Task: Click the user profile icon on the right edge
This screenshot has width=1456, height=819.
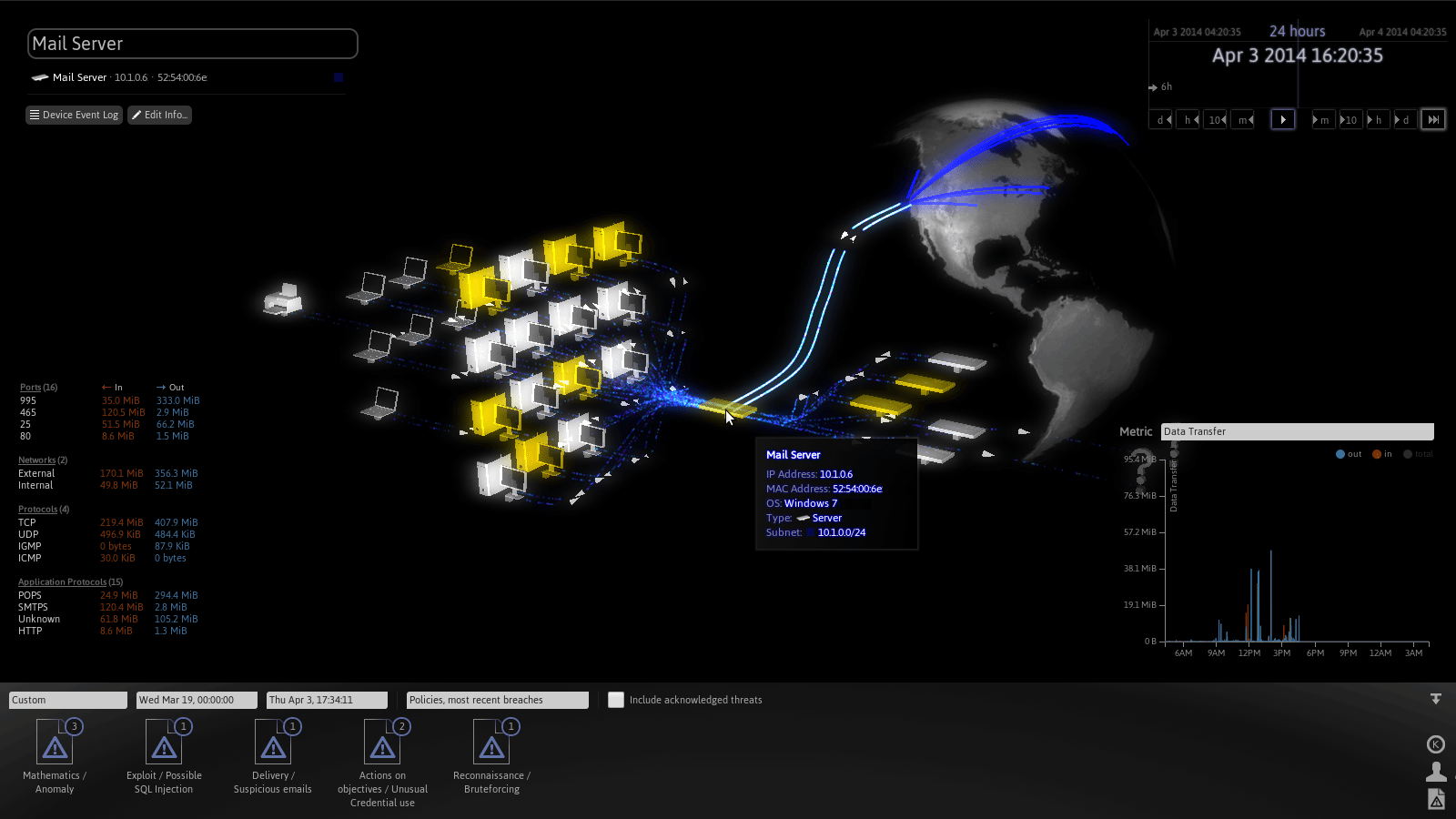Action: [x=1436, y=771]
